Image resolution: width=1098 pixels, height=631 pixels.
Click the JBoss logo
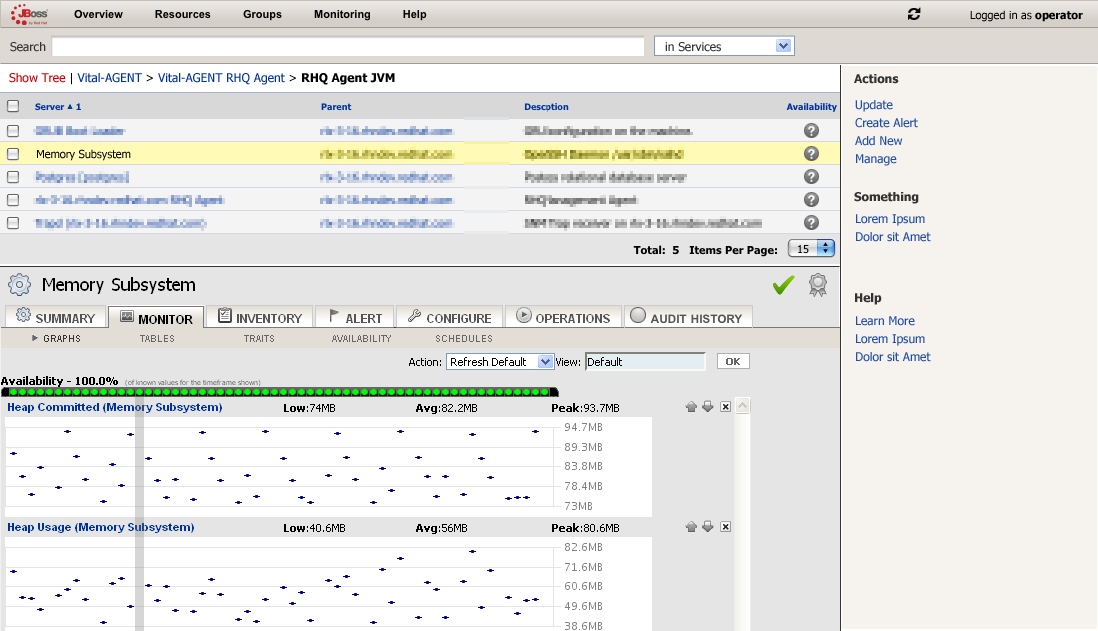(29, 14)
